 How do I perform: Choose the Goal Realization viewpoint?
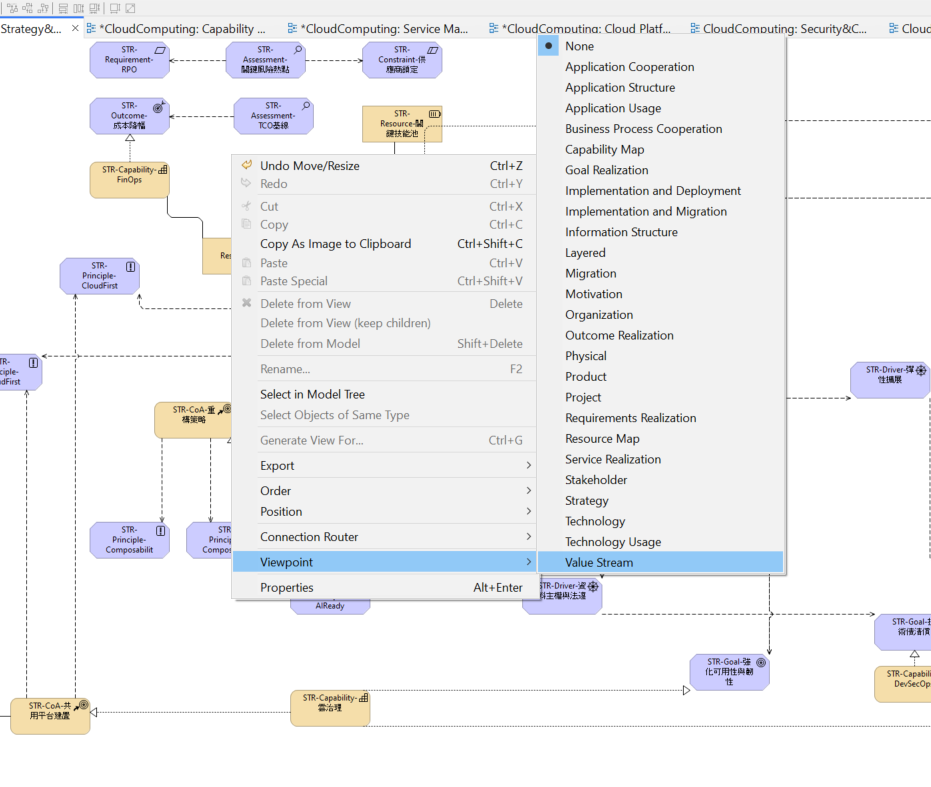point(661,170)
